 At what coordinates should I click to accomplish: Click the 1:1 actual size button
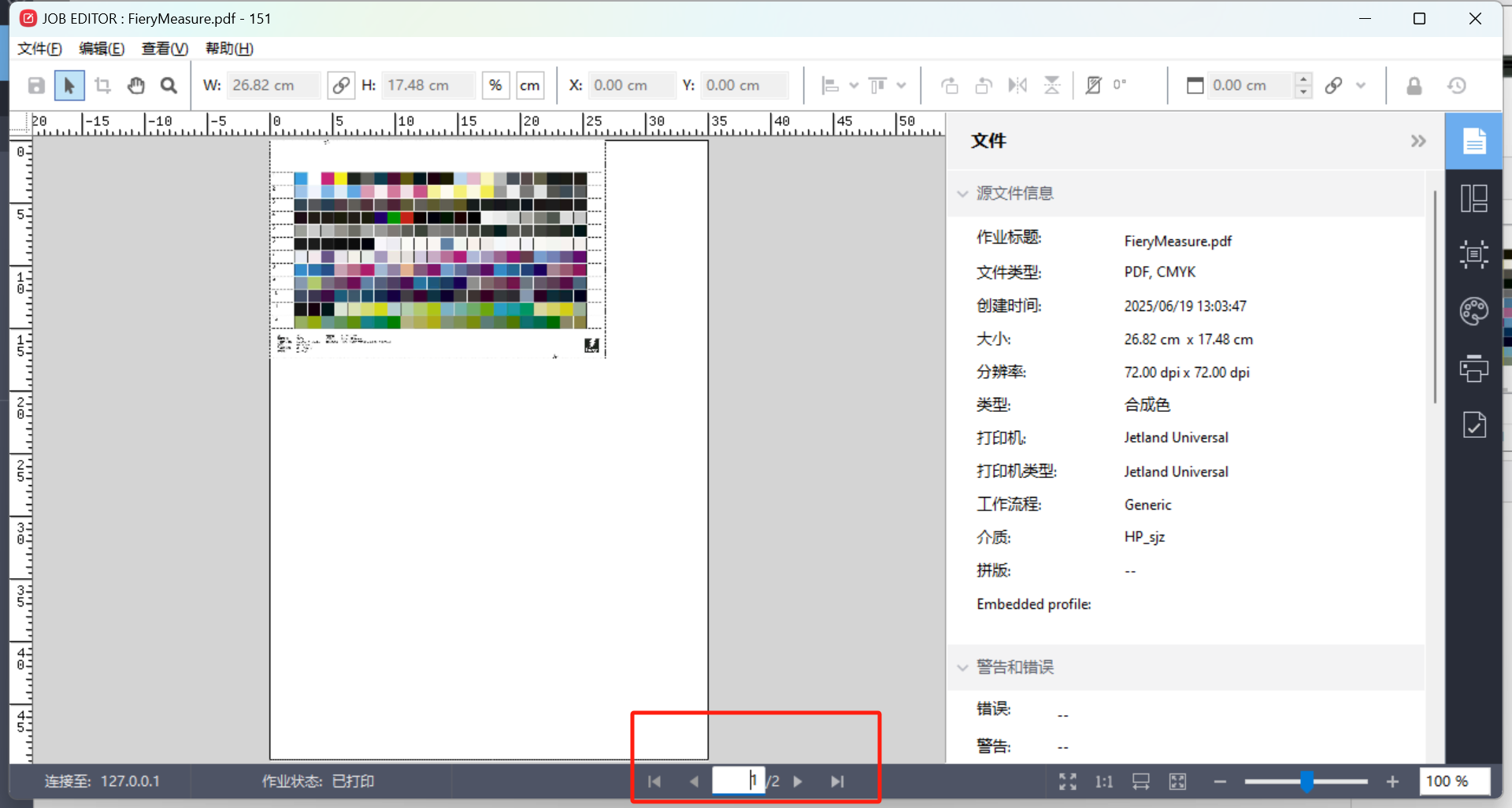click(x=1104, y=781)
